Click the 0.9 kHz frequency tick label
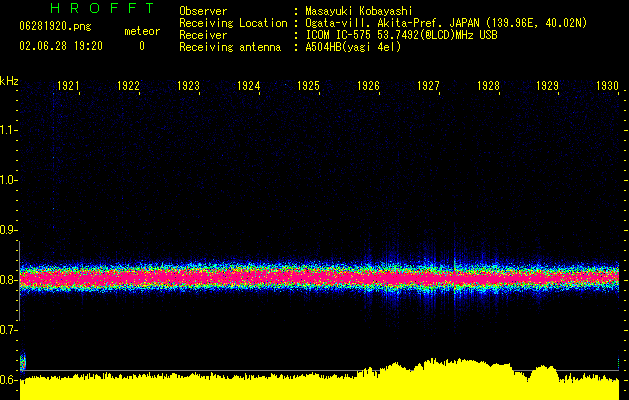The image size is (629, 400). point(7,229)
